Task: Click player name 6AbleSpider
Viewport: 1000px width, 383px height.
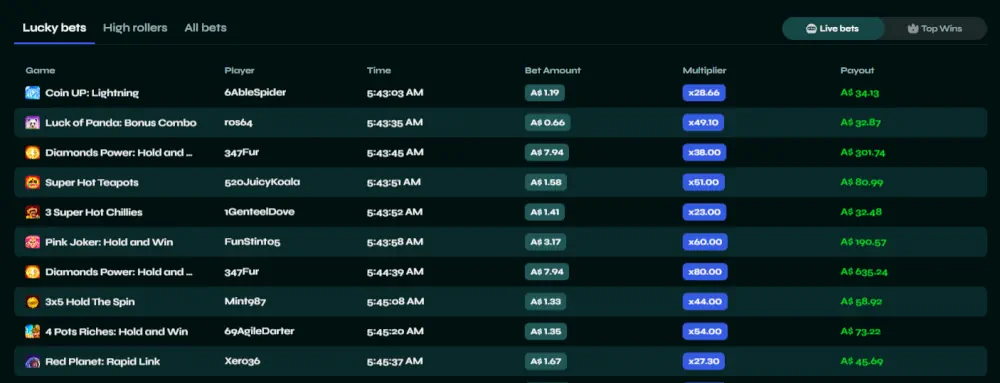Action: point(255,92)
